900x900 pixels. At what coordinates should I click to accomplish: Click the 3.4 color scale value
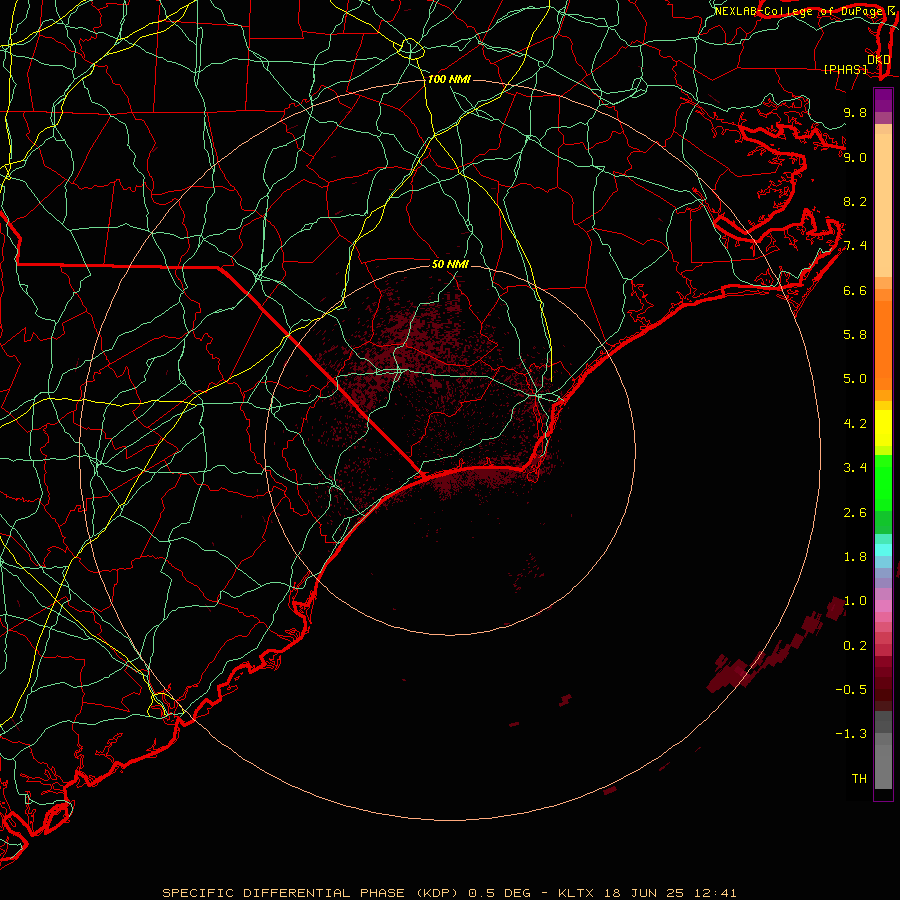coord(855,468)
